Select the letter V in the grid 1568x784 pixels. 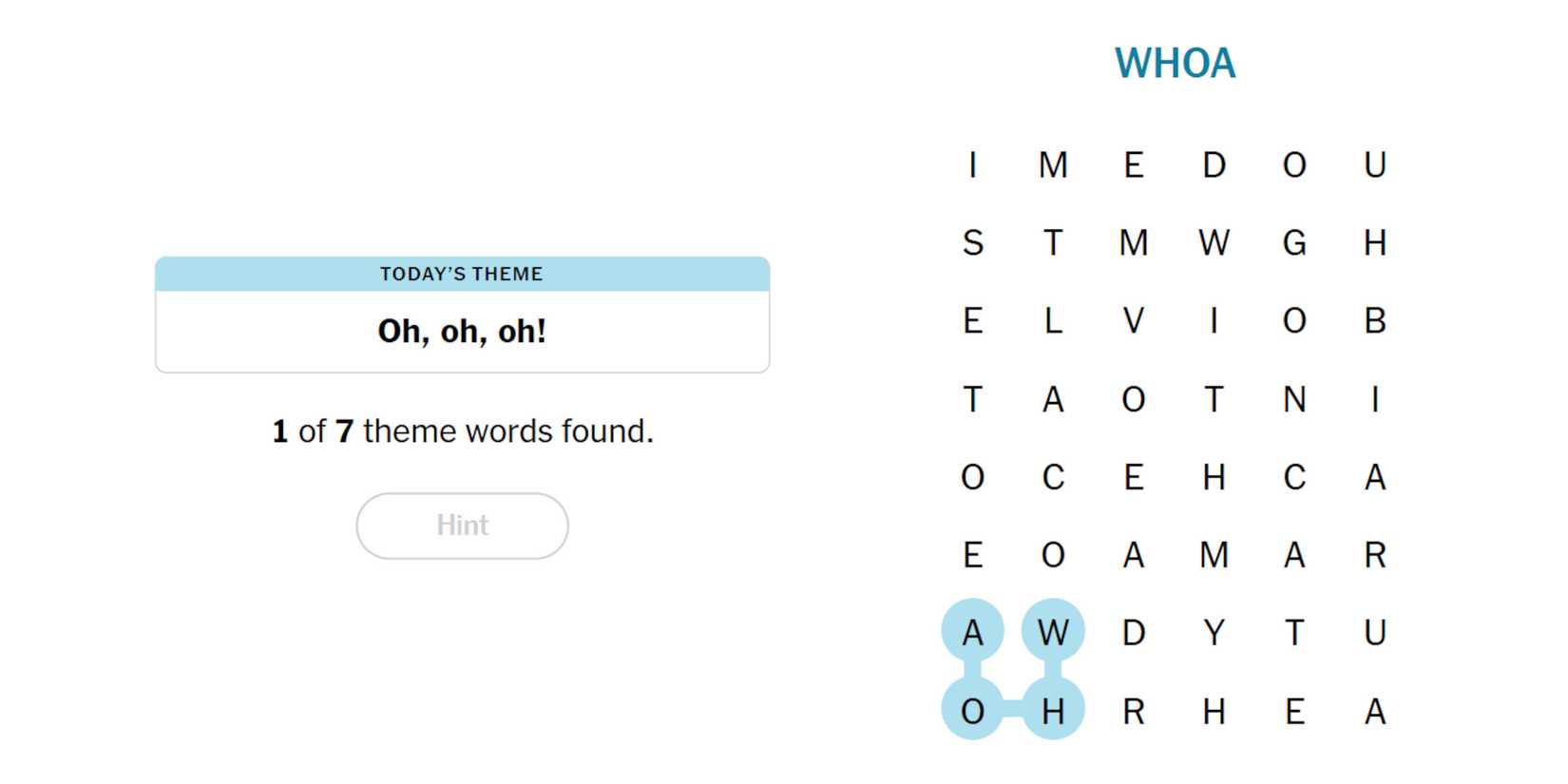(x=1133, y=321)
